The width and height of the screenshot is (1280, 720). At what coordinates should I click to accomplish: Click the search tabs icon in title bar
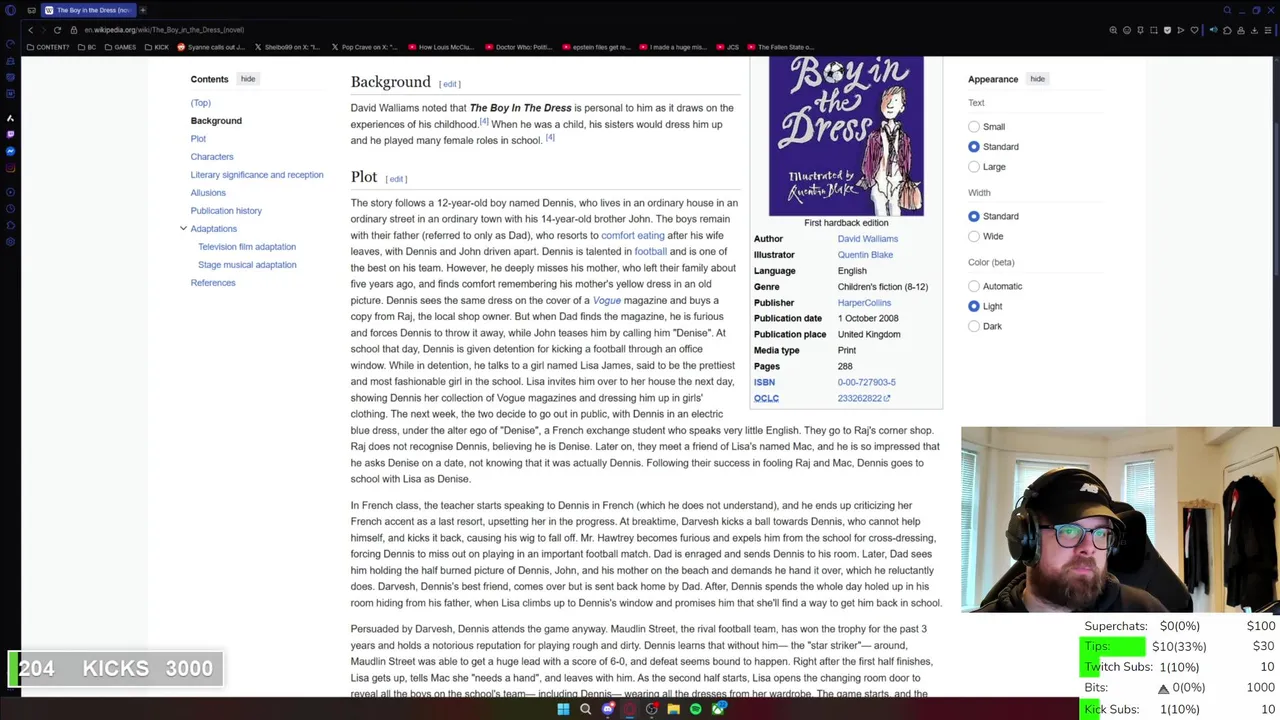pyautogui.click(x=1228, y=10)
